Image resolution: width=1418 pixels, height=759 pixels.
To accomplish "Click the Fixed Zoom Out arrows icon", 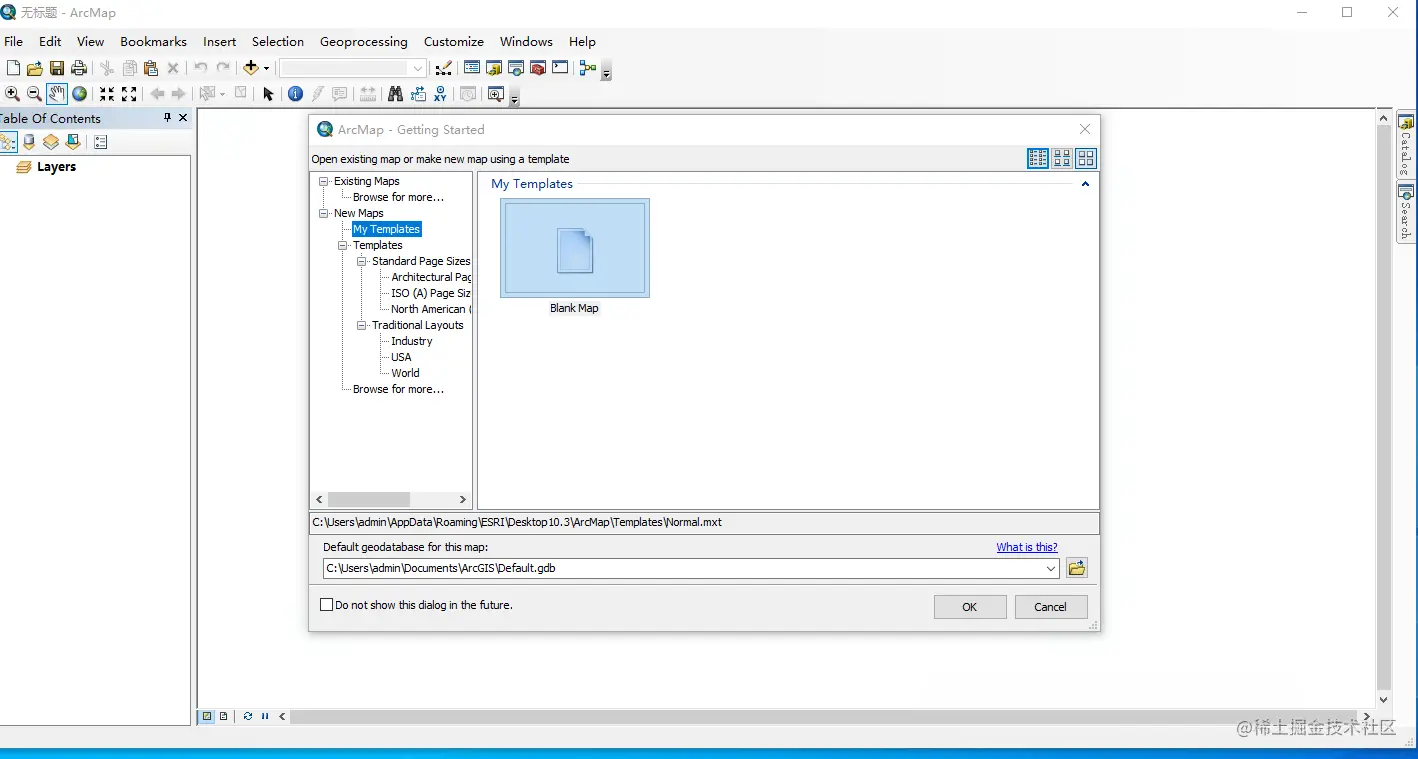I will coord(129,94).
